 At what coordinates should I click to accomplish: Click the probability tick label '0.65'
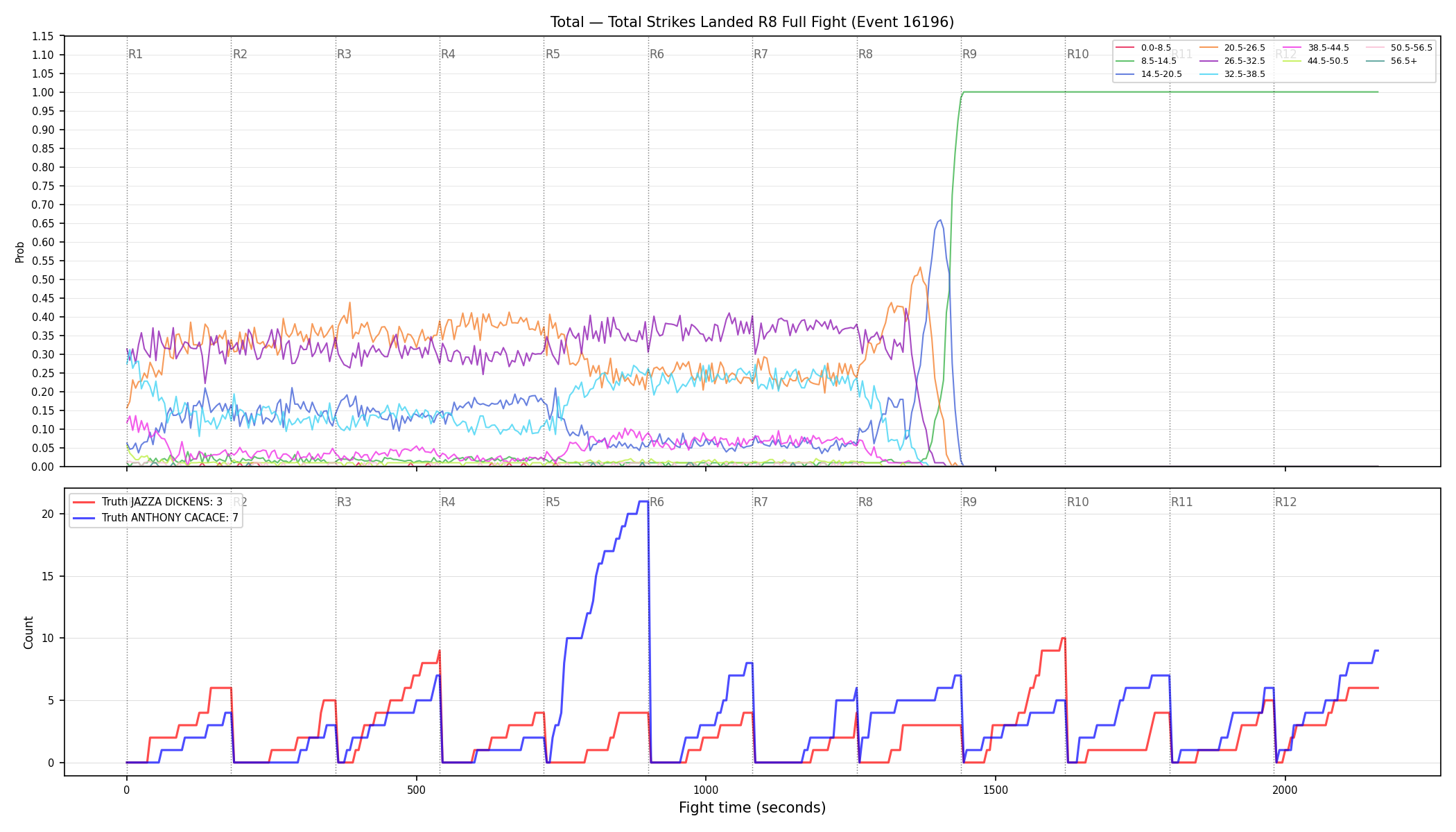click(x=43, y=223)
